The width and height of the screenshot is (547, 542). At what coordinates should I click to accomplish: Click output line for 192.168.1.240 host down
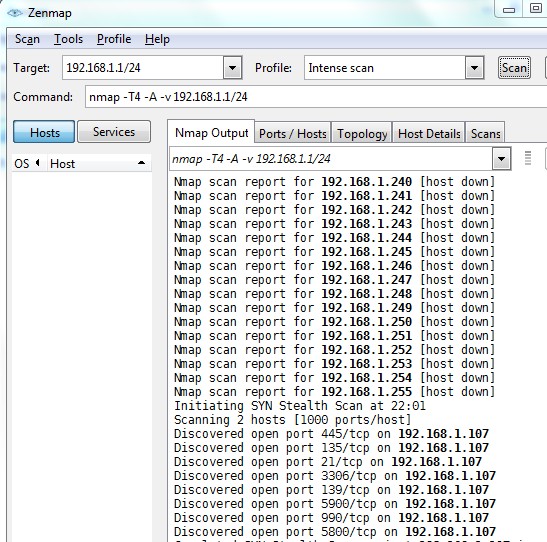(x=334, y=182)
